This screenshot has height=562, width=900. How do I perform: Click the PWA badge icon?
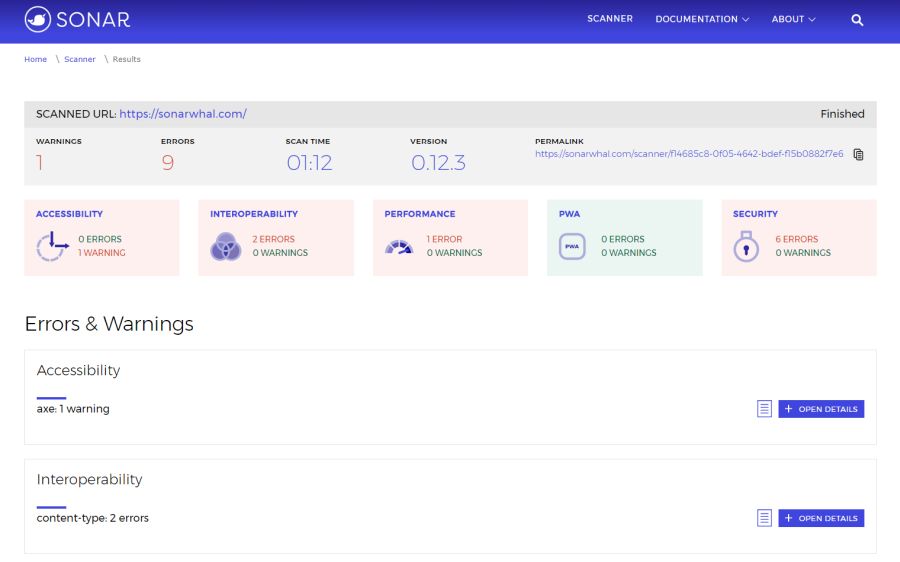click(x=573, y=246)
